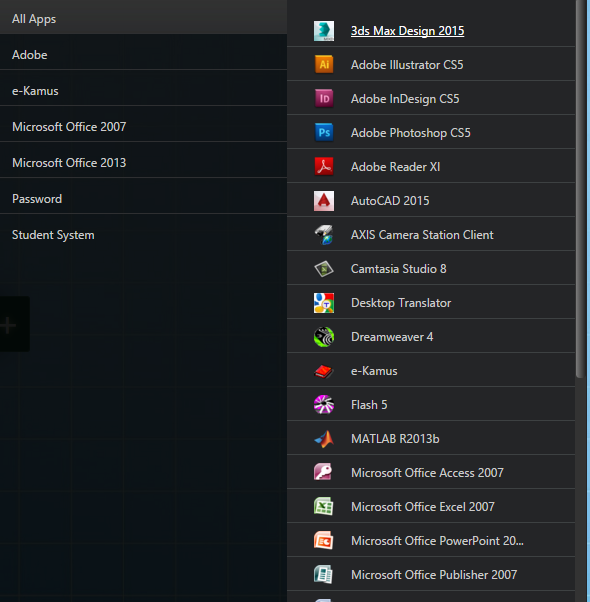Click the Desktop Translator text
Viewport: 590px width, 602px height.
coord(401,303)
